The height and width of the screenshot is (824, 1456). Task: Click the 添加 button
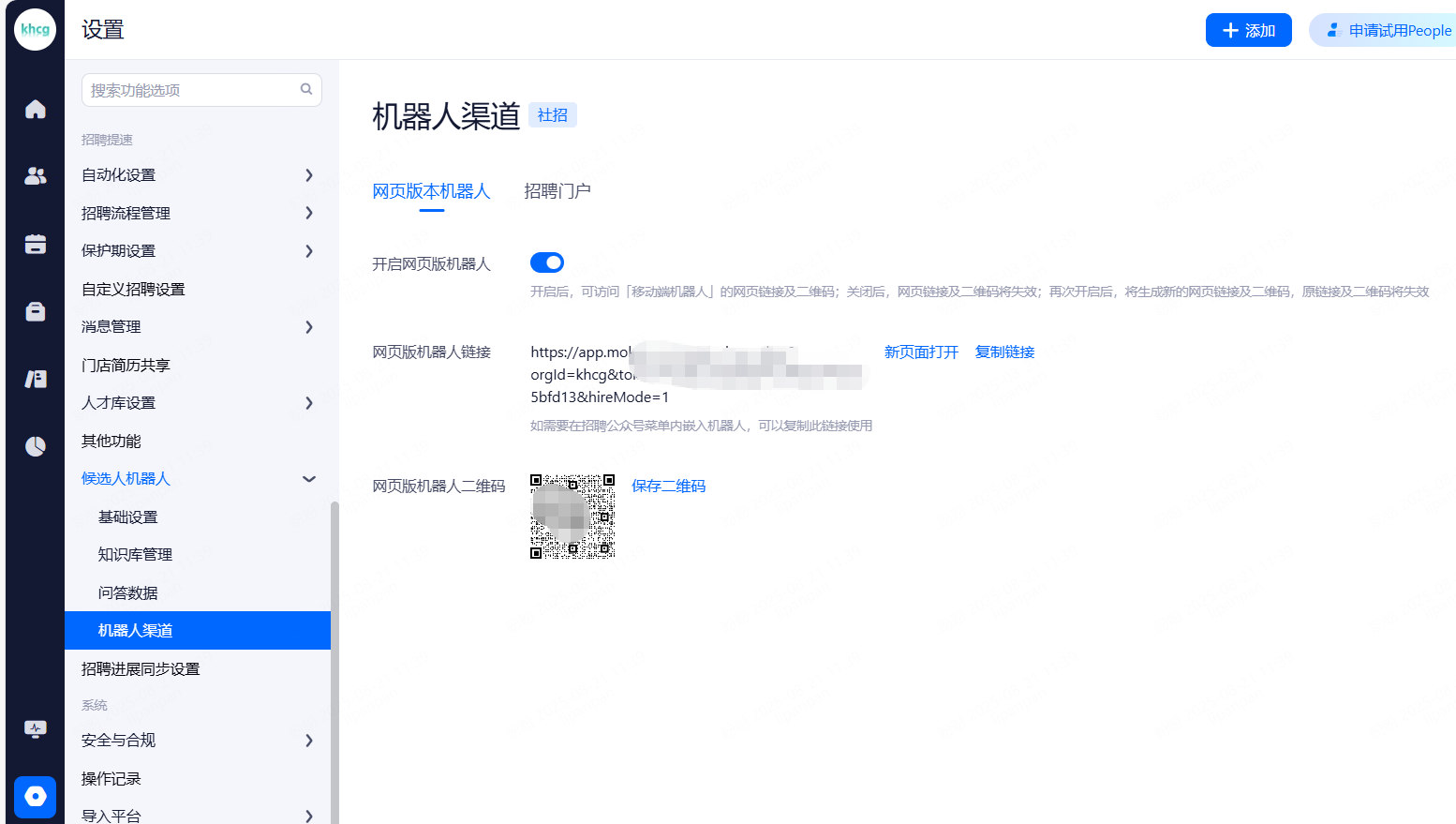click(x=1248, y=30)
